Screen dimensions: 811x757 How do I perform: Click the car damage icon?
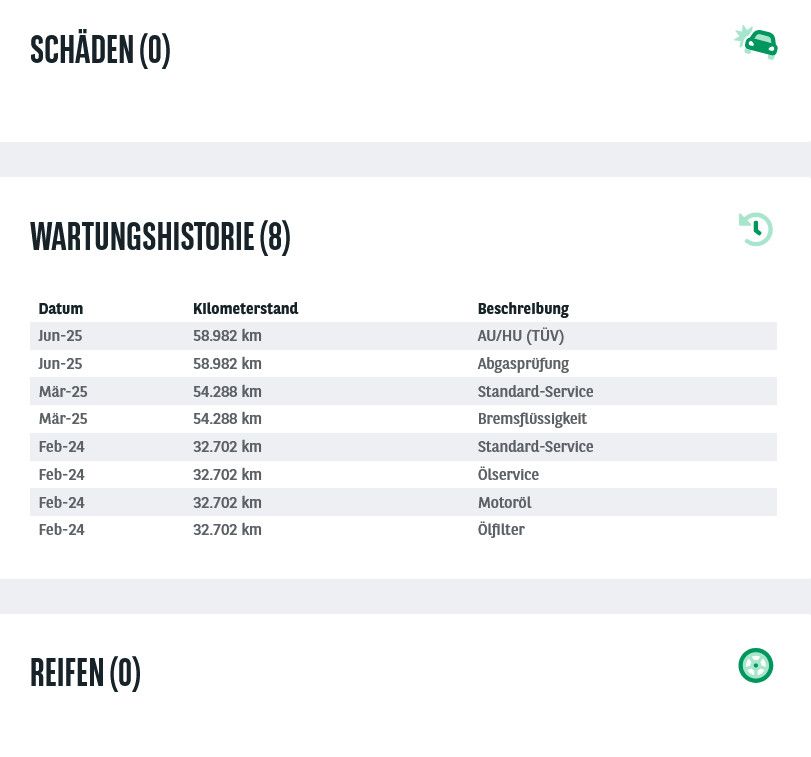pos(756,42)
